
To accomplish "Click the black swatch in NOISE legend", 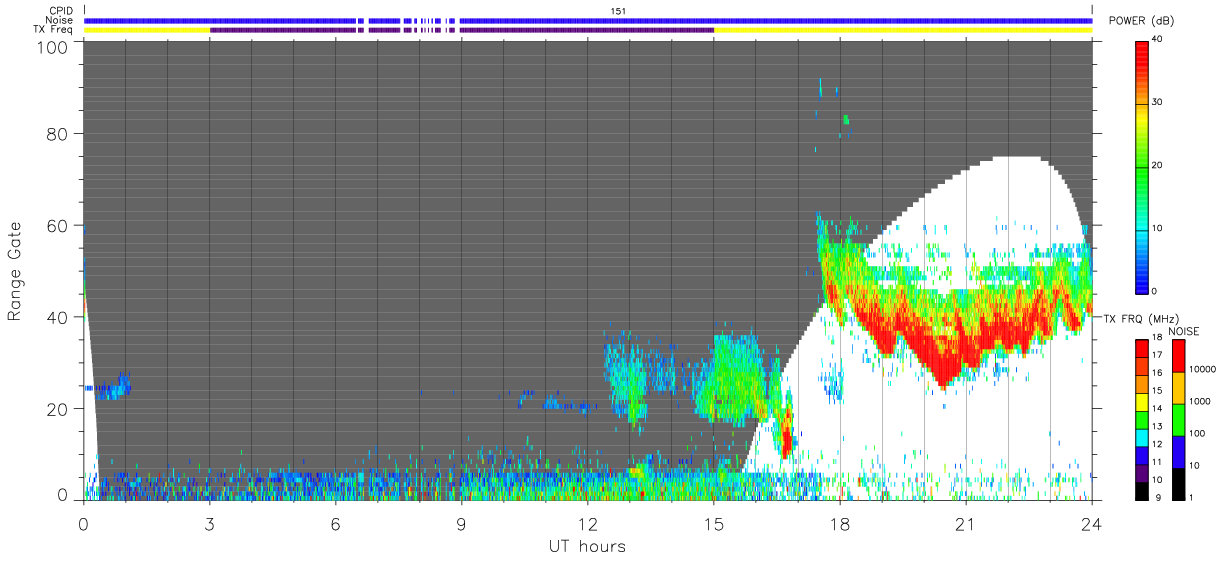I will [1179, 482].
